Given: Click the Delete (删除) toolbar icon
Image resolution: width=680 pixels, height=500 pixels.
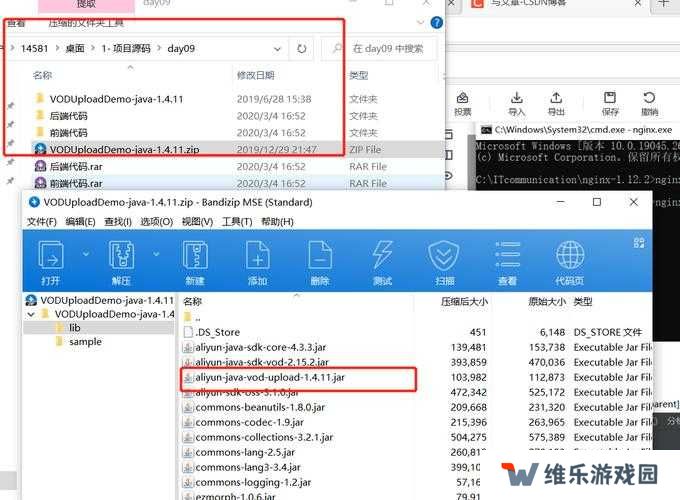Looking at the screenshot, I should [x=320, y=262].
